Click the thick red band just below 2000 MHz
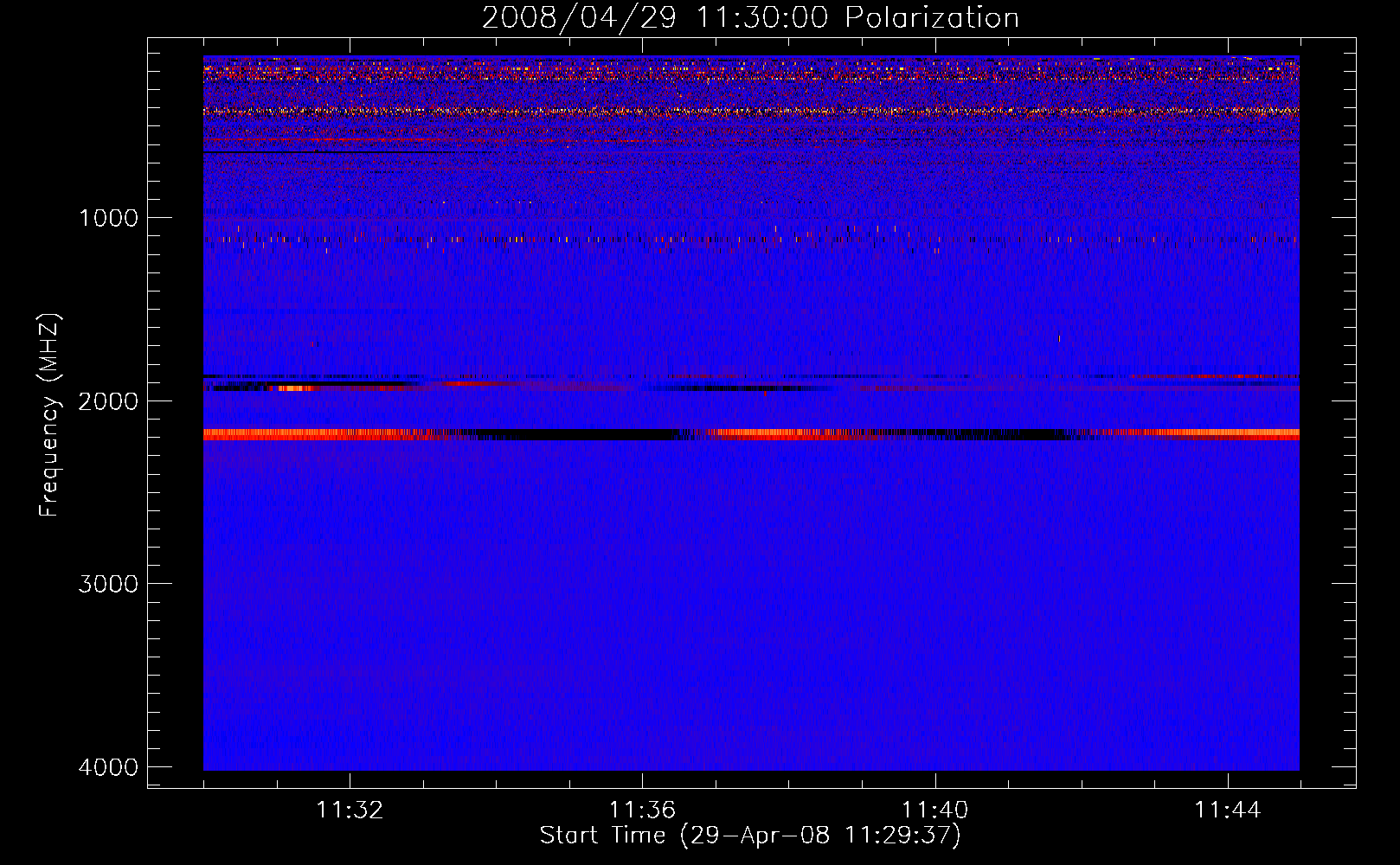The height and width of the screenshot is (865, 1400). (x=751, y=434)
